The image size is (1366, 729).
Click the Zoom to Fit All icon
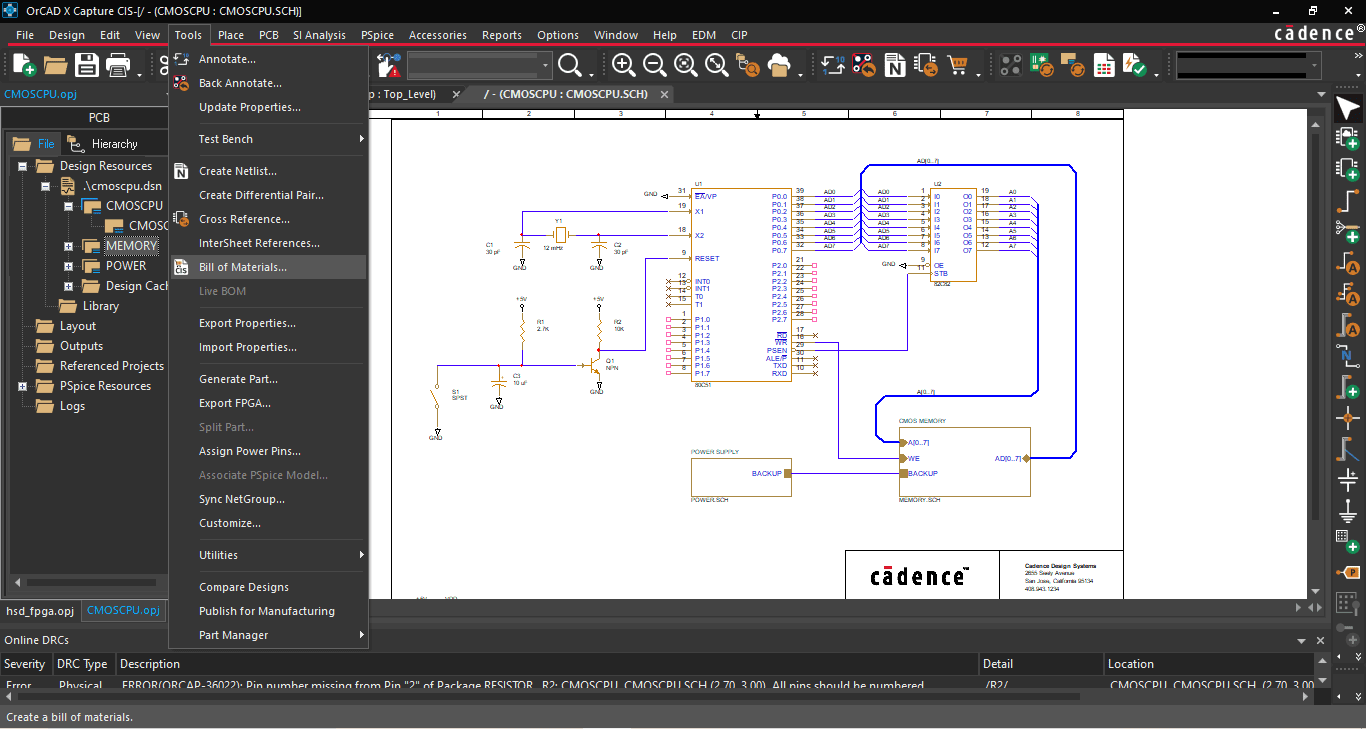(717, 66)
